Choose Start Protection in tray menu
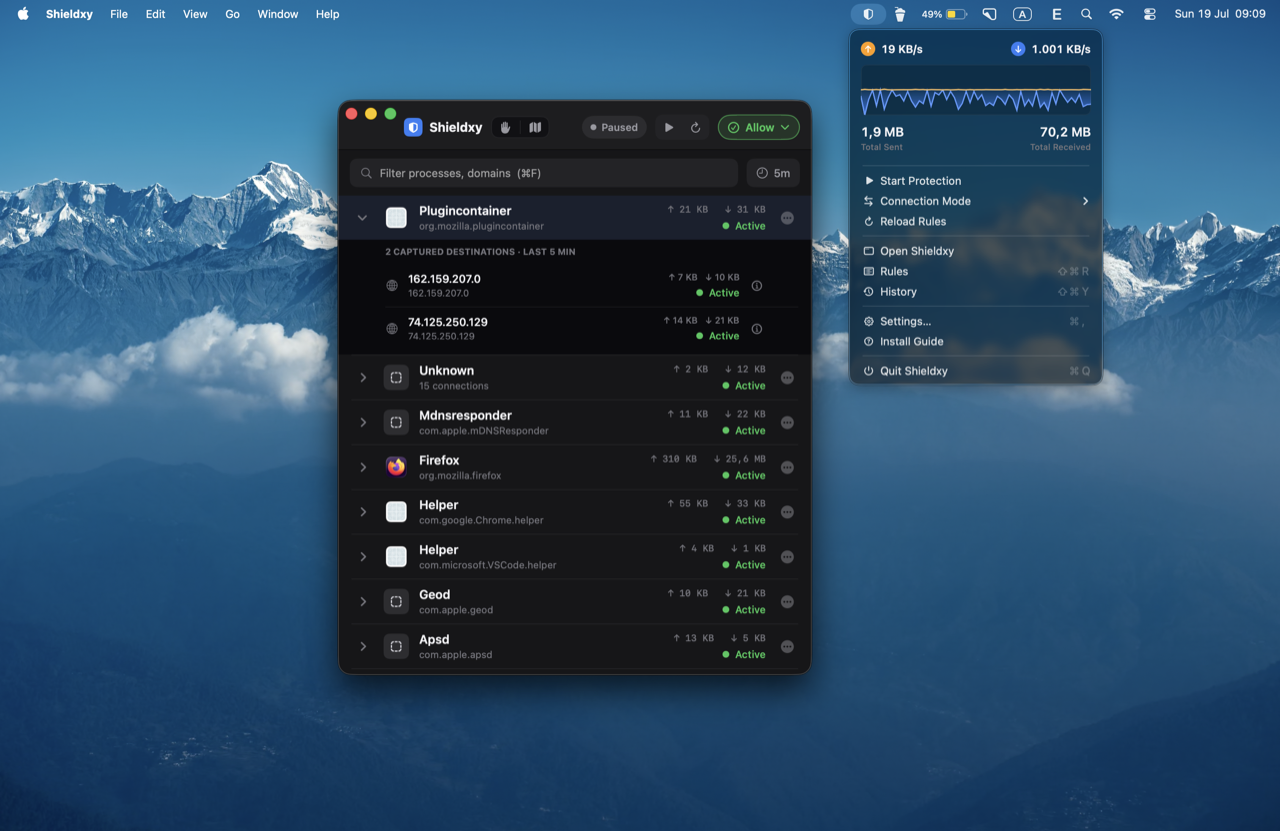This screenshot has width=1280, height=831. coord(976,181)
